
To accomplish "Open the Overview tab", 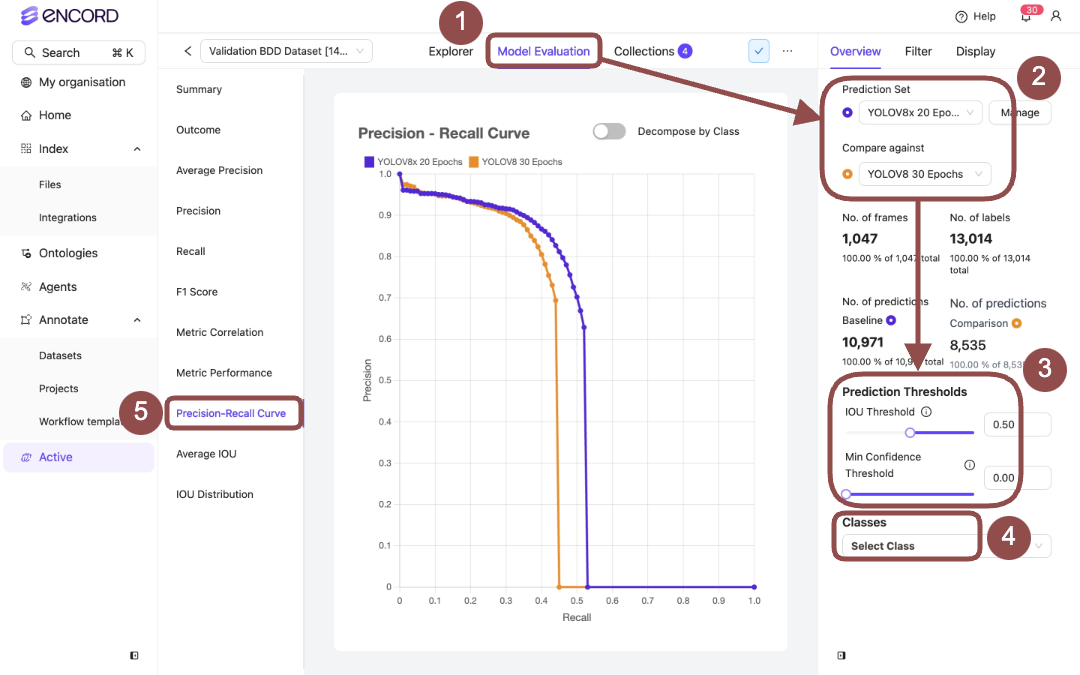I will 855,51.
